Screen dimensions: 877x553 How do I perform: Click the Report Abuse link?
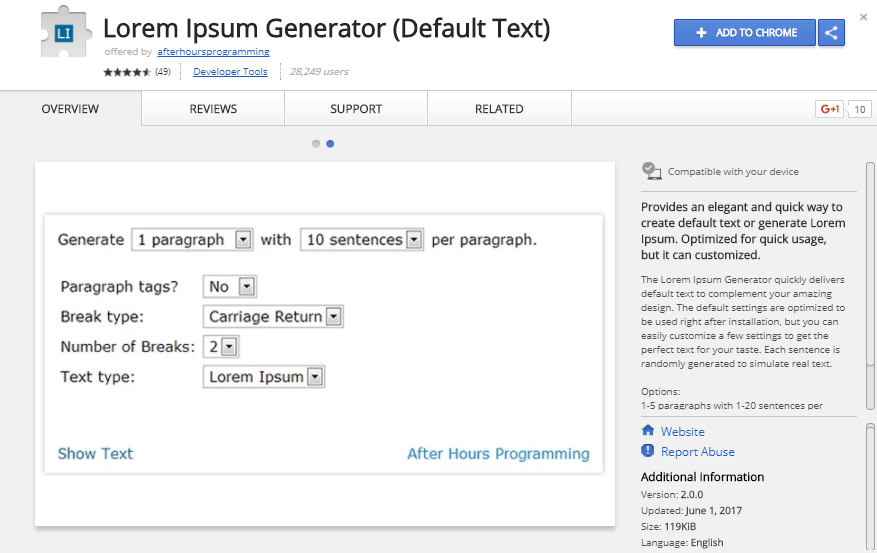(697, 452)
